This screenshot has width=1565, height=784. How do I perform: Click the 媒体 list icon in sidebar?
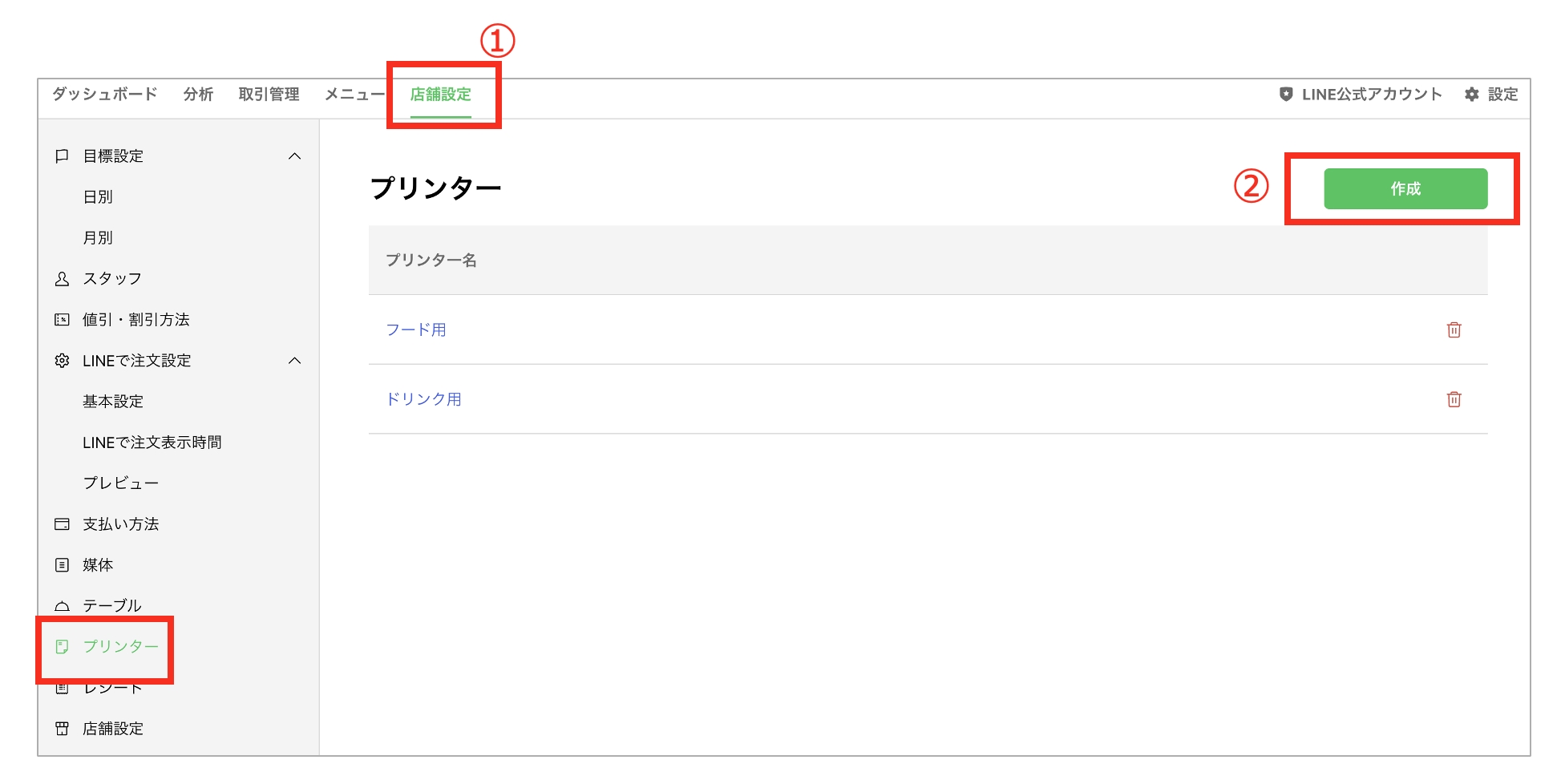(62, 565)
